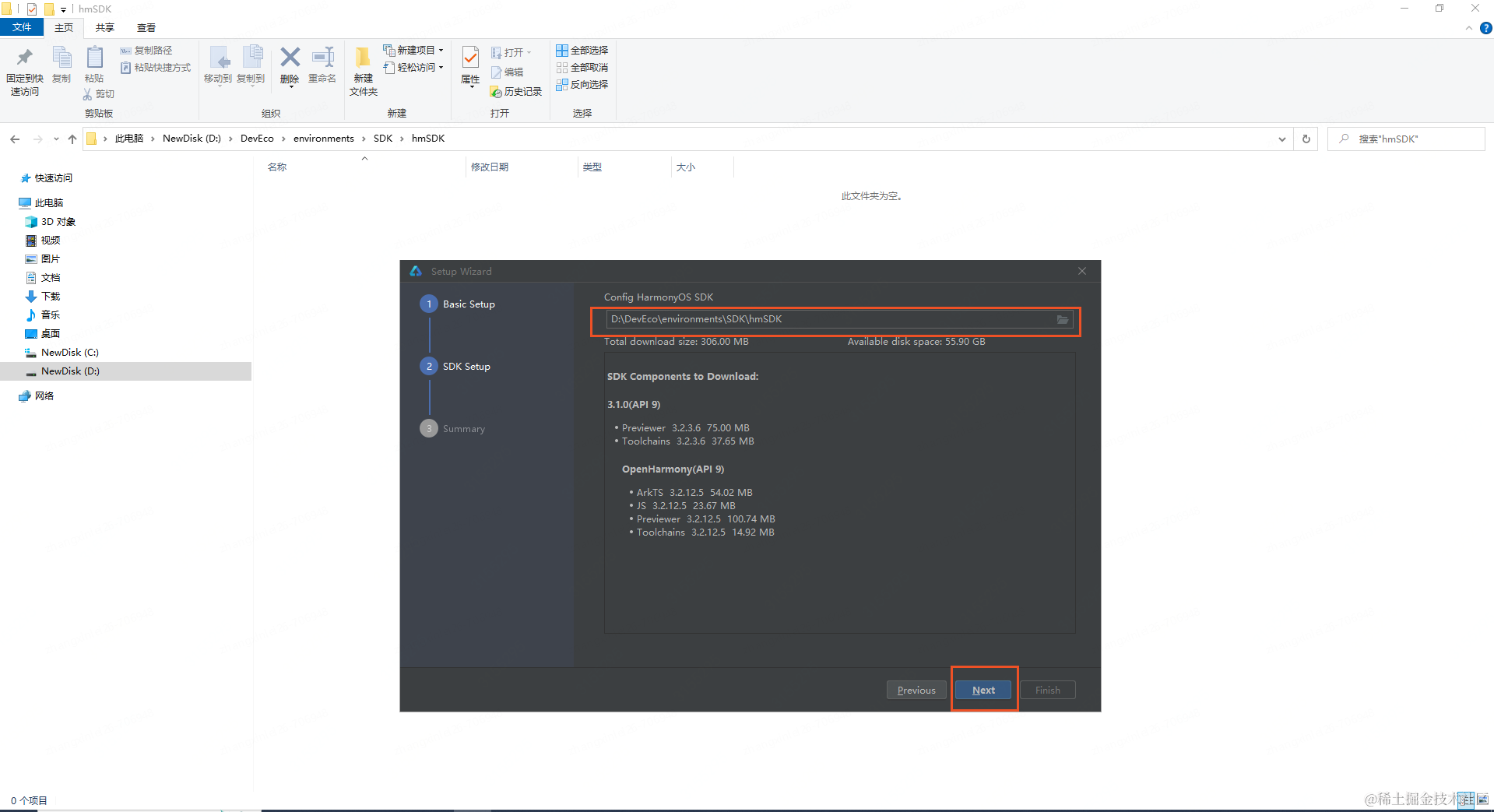
Task: Click the Back arrow in Explorer
Action: click(x=15, y=139)
